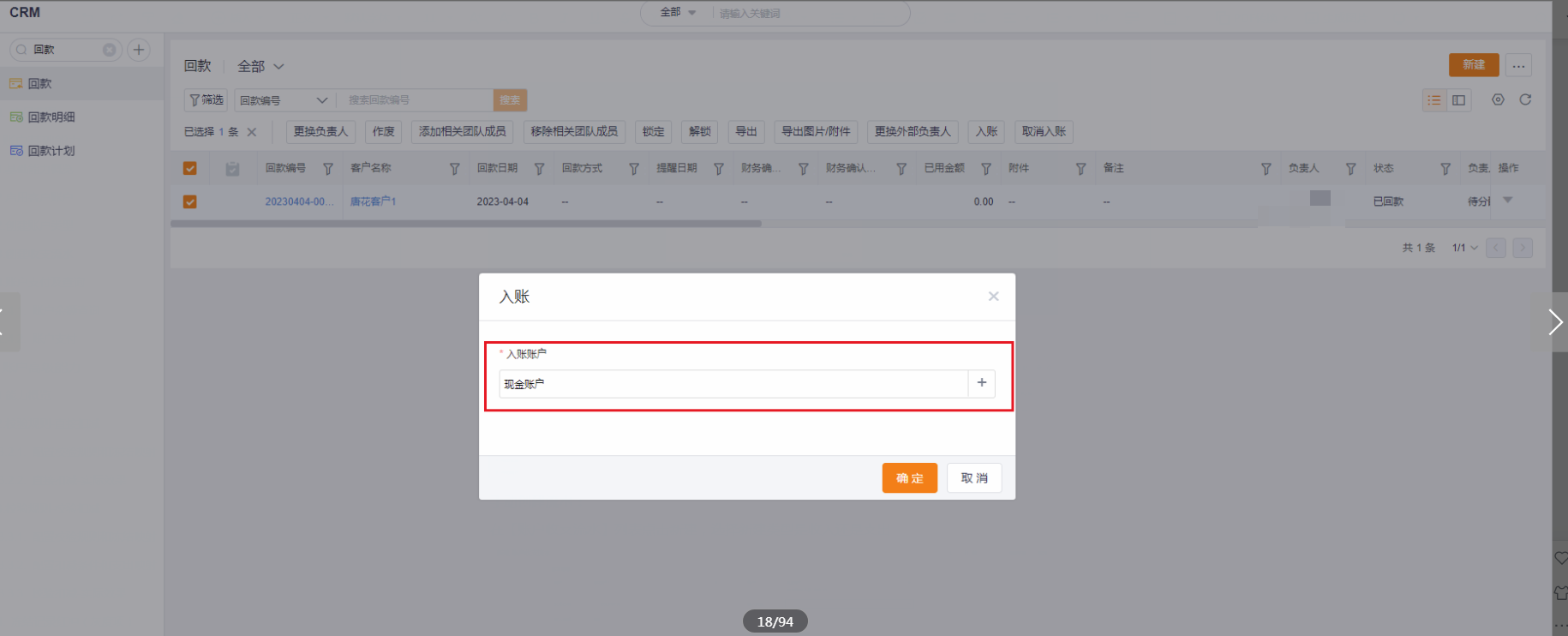Click the 作废 action
This screenshot has width=1568, height=636.
tap(383, 131)
